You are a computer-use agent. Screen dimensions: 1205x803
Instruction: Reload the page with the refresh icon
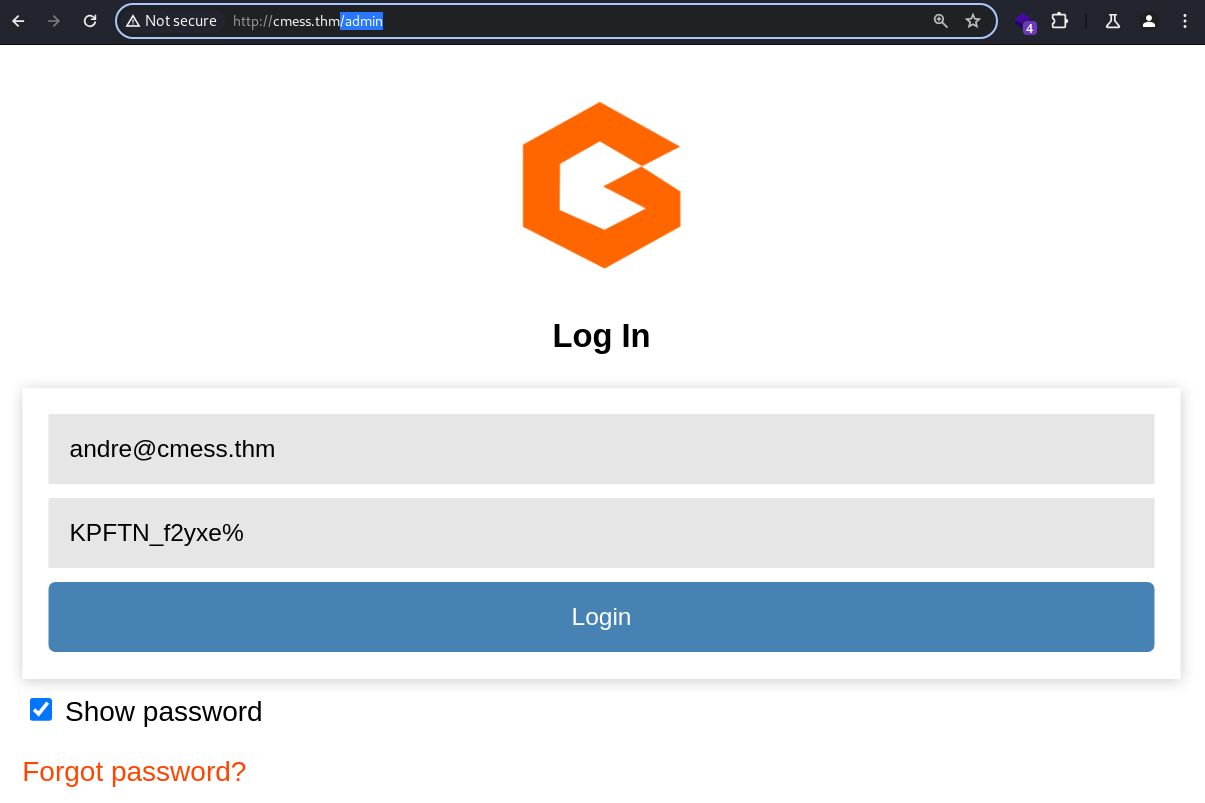point(90,21)
